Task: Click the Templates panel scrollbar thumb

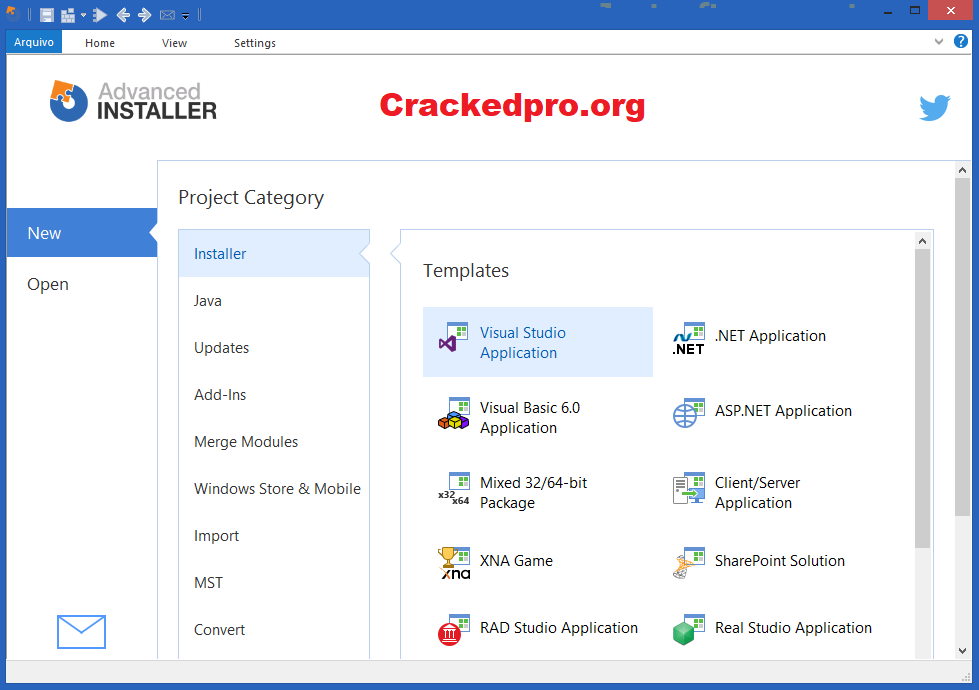Action: [922, 398]
